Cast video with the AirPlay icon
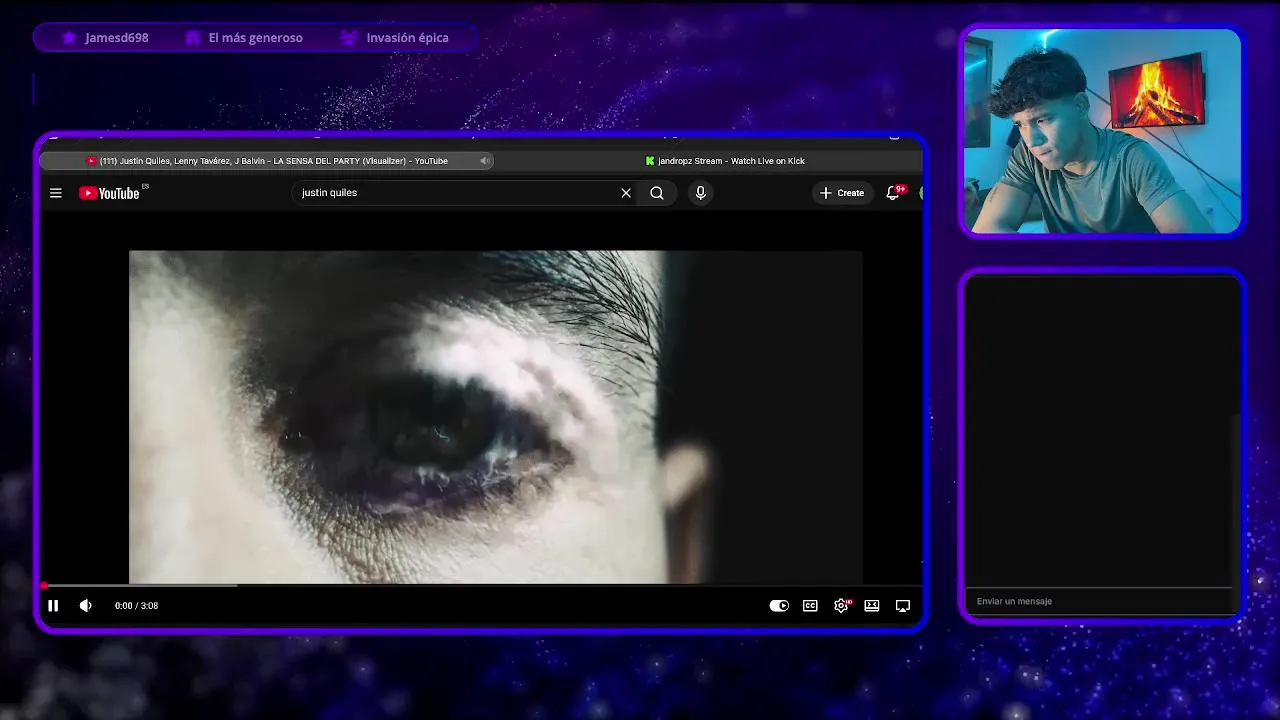The width and height of the screenshot is (1280, 720). pyautogui.click(x=903, y=605)
